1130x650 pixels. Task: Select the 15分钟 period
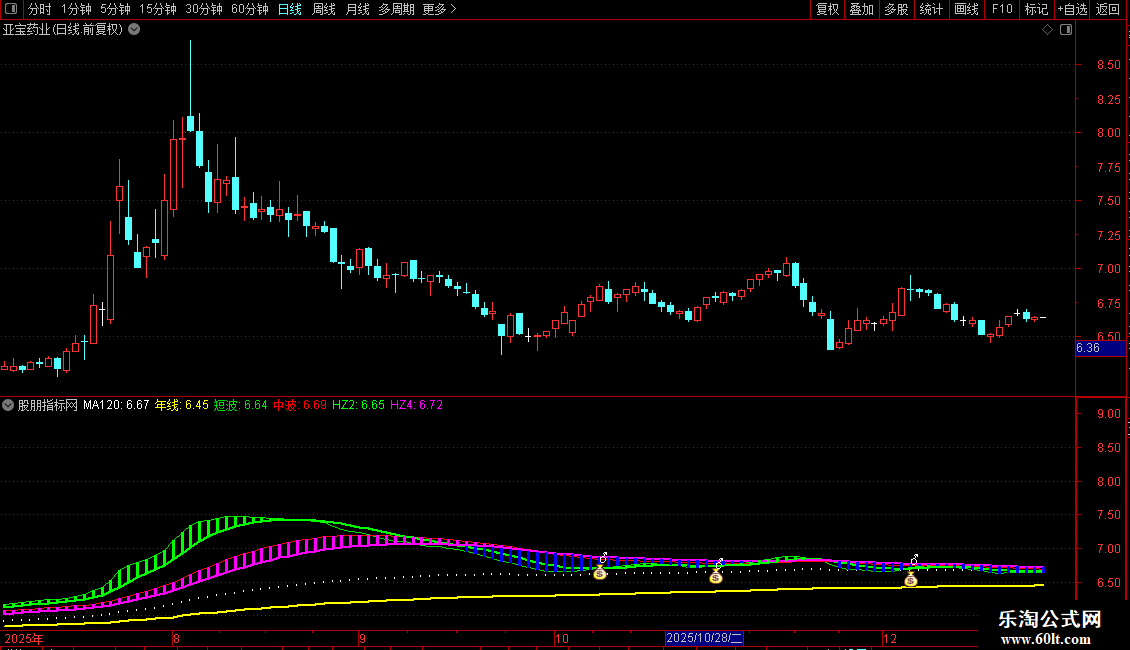tap(158, 9)
